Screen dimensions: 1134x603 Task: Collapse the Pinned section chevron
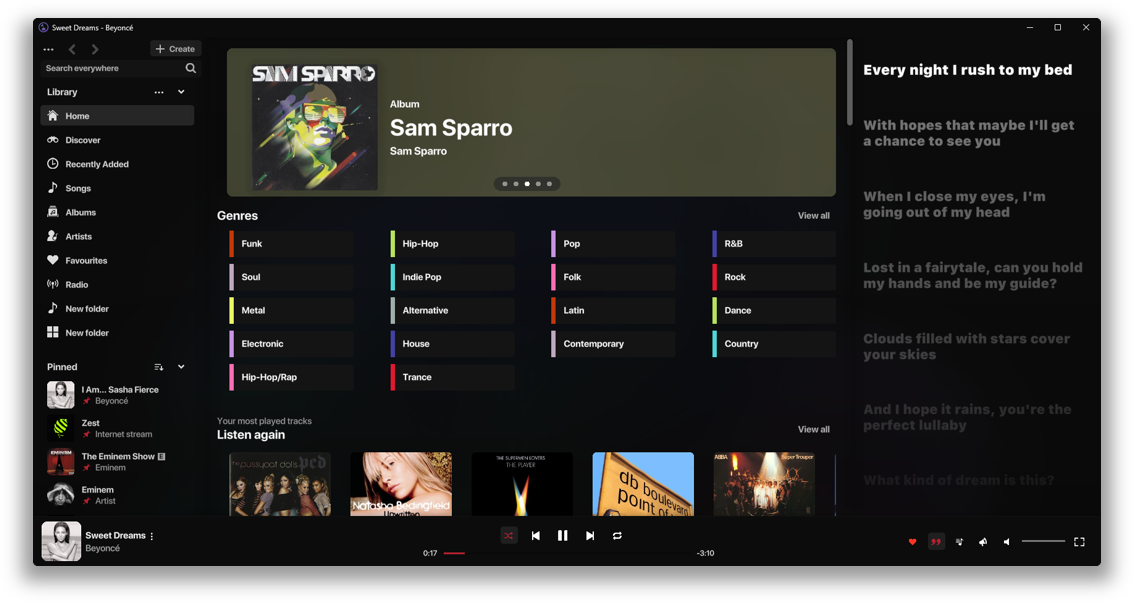pyautogui.click(x=182, y=367)
